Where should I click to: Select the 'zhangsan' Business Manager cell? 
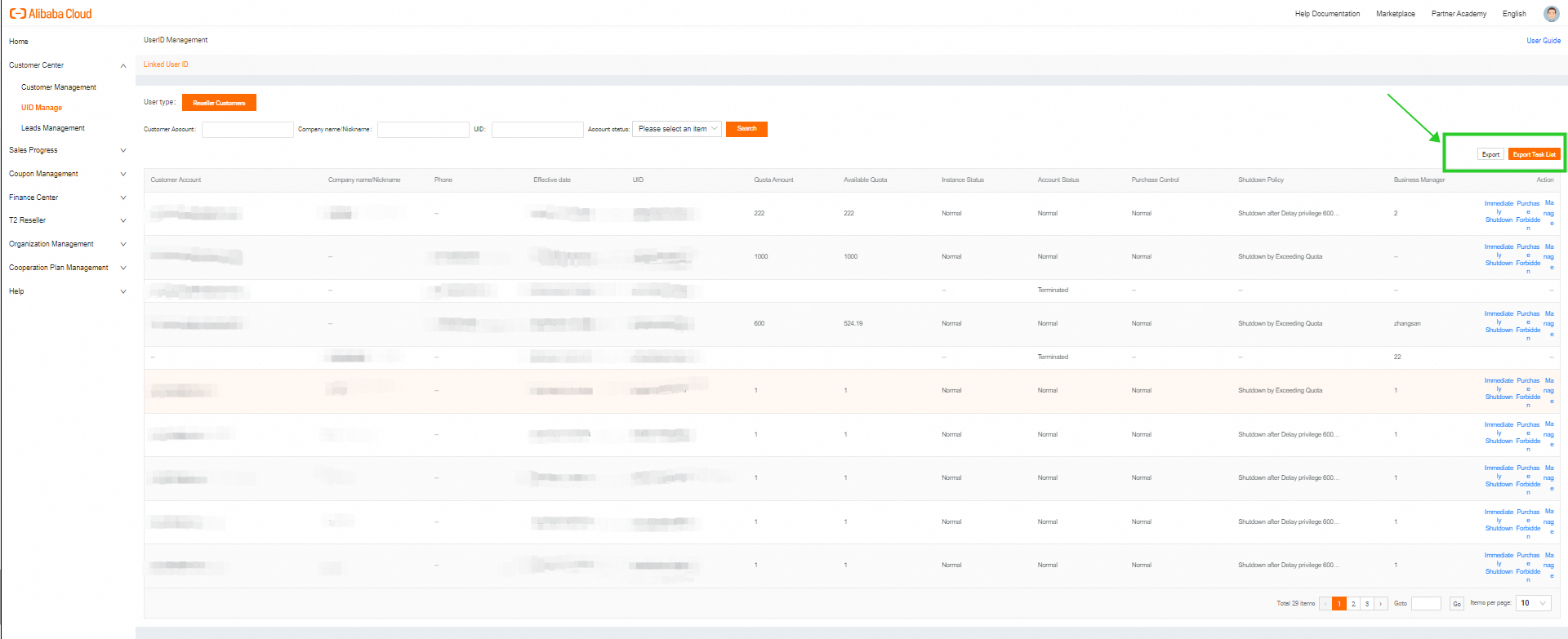click(1407, 324)
